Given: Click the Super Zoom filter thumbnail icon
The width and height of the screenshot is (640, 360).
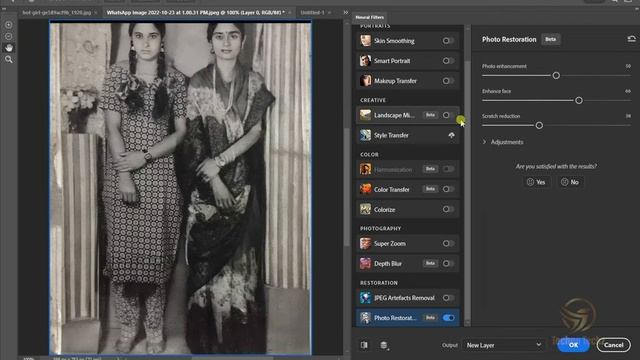Looking at the screenshot, I should tap(365, 243).
